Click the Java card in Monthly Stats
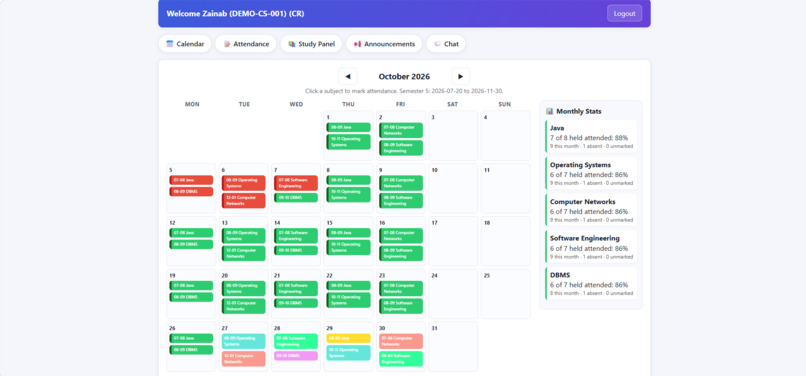 click(x=591, y=136)
